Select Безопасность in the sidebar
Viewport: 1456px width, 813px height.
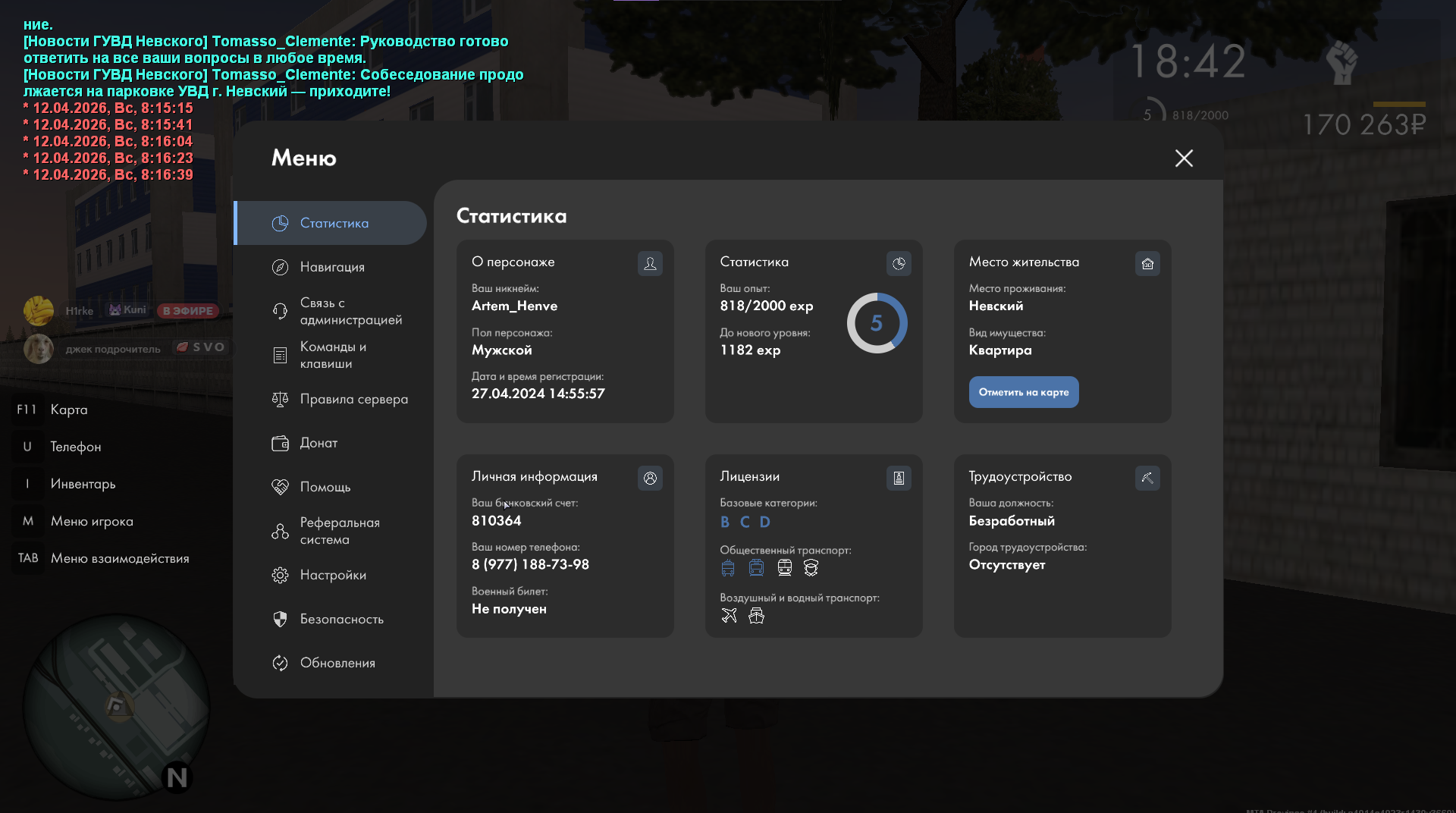[x=341, y=619]
